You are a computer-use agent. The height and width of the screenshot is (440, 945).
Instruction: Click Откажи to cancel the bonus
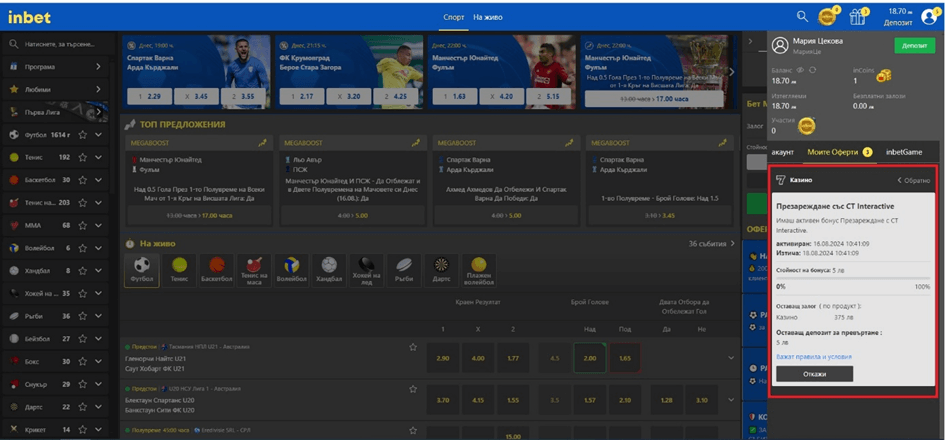[814, 374]
